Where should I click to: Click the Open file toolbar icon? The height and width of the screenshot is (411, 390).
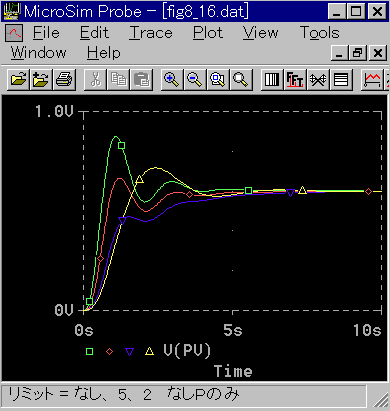[18, 80]
